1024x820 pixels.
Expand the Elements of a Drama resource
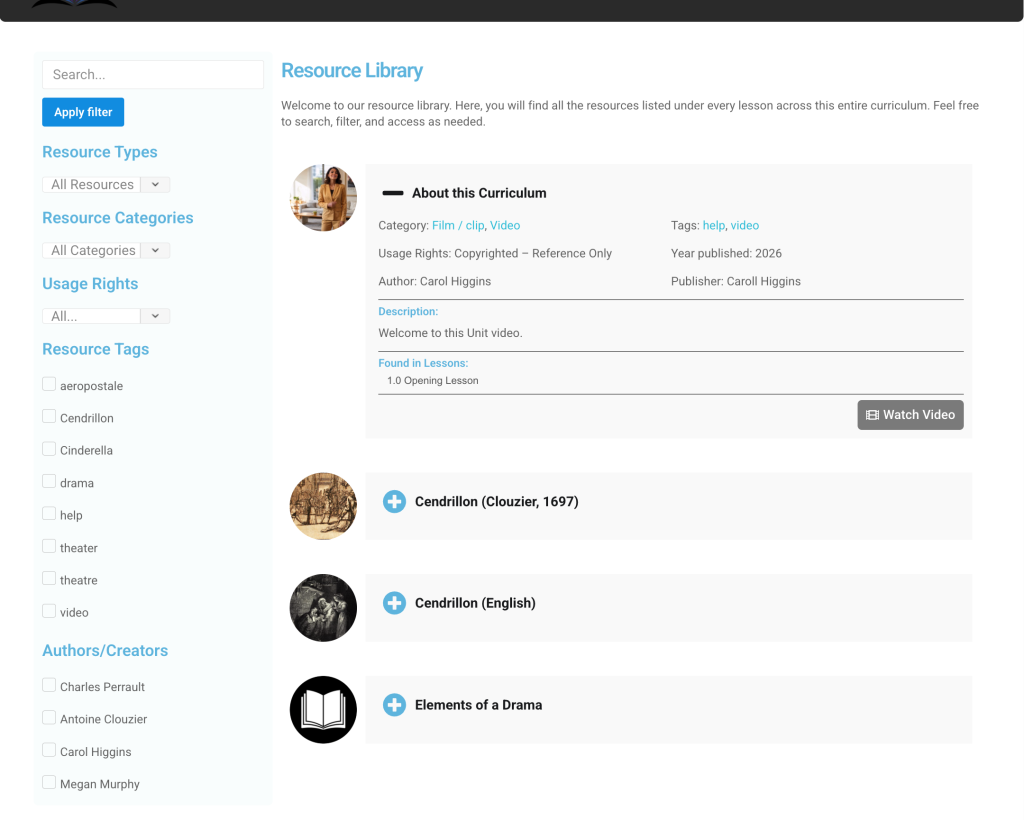coord(395,705)
